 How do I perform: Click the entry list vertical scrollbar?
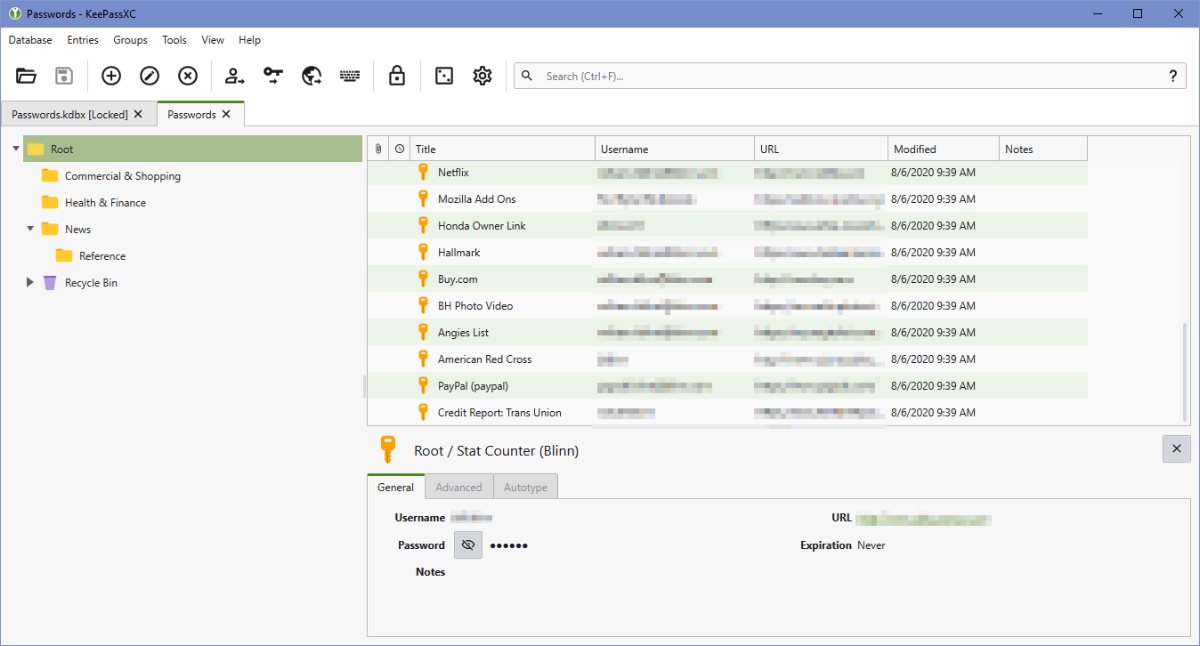[x=1183, y=373]
